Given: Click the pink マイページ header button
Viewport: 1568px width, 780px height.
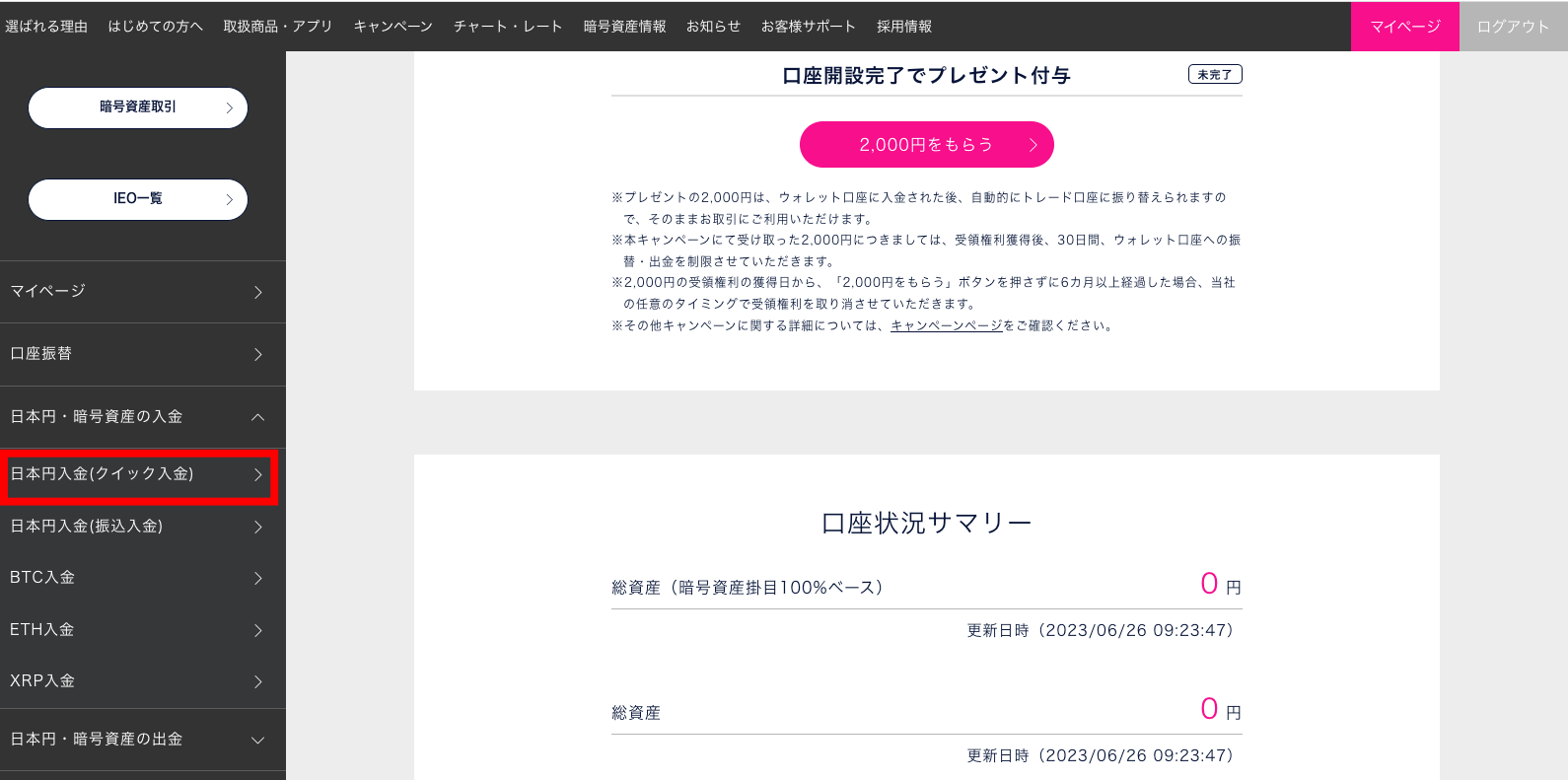Looking at the screenshot, I should click(1405, 27).
